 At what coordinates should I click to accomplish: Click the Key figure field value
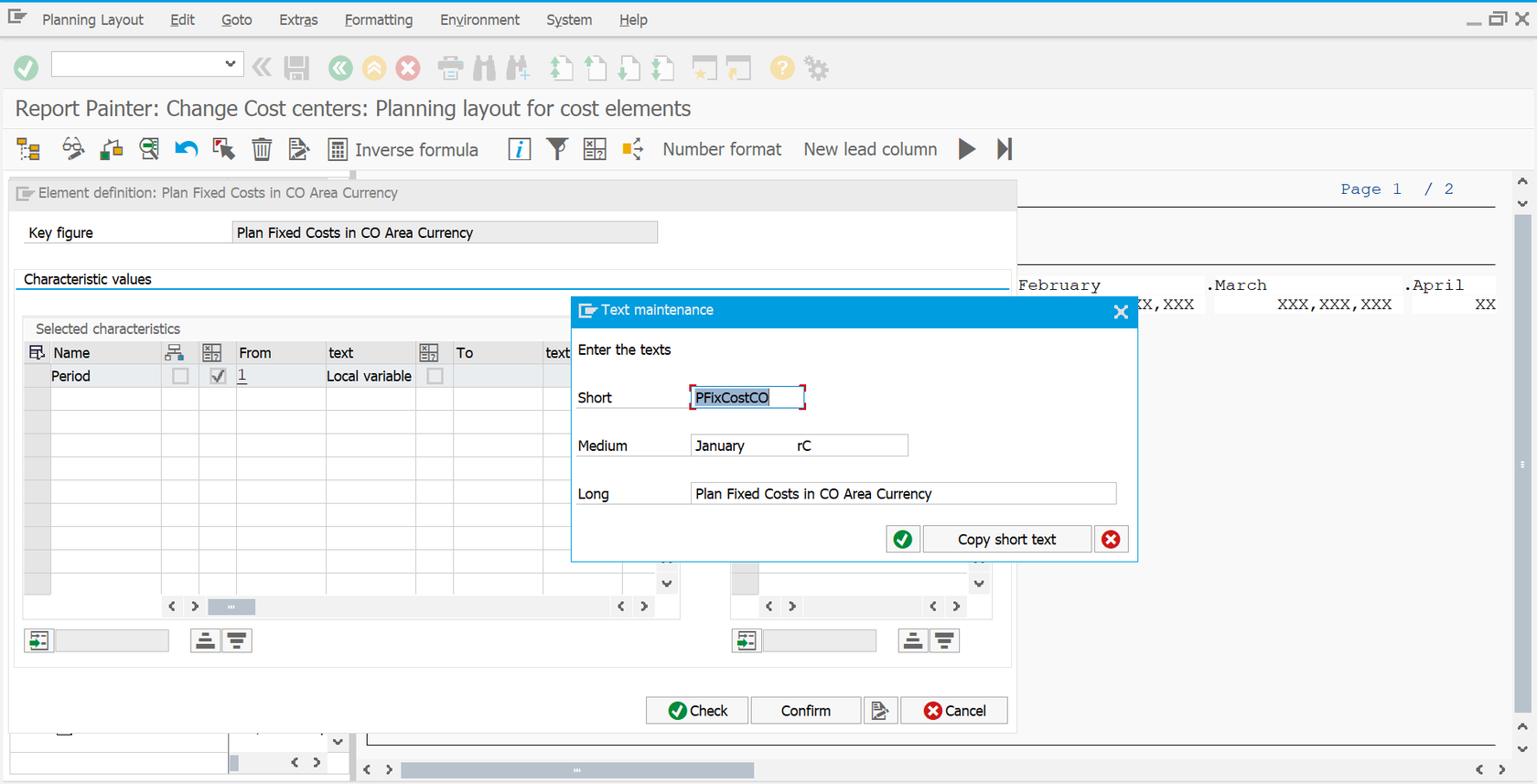point(445,232)
